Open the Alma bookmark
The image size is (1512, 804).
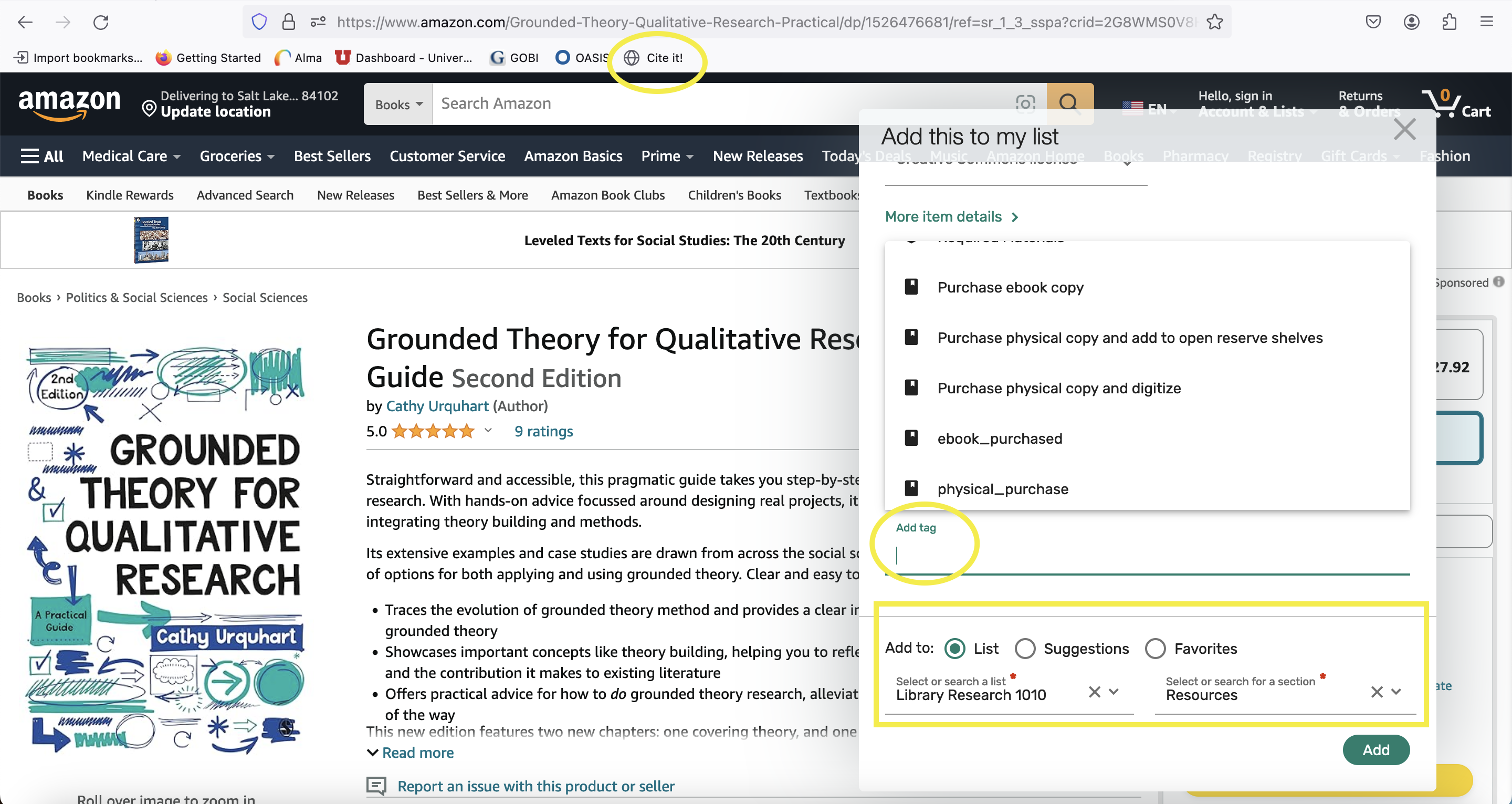coord(299,58)
